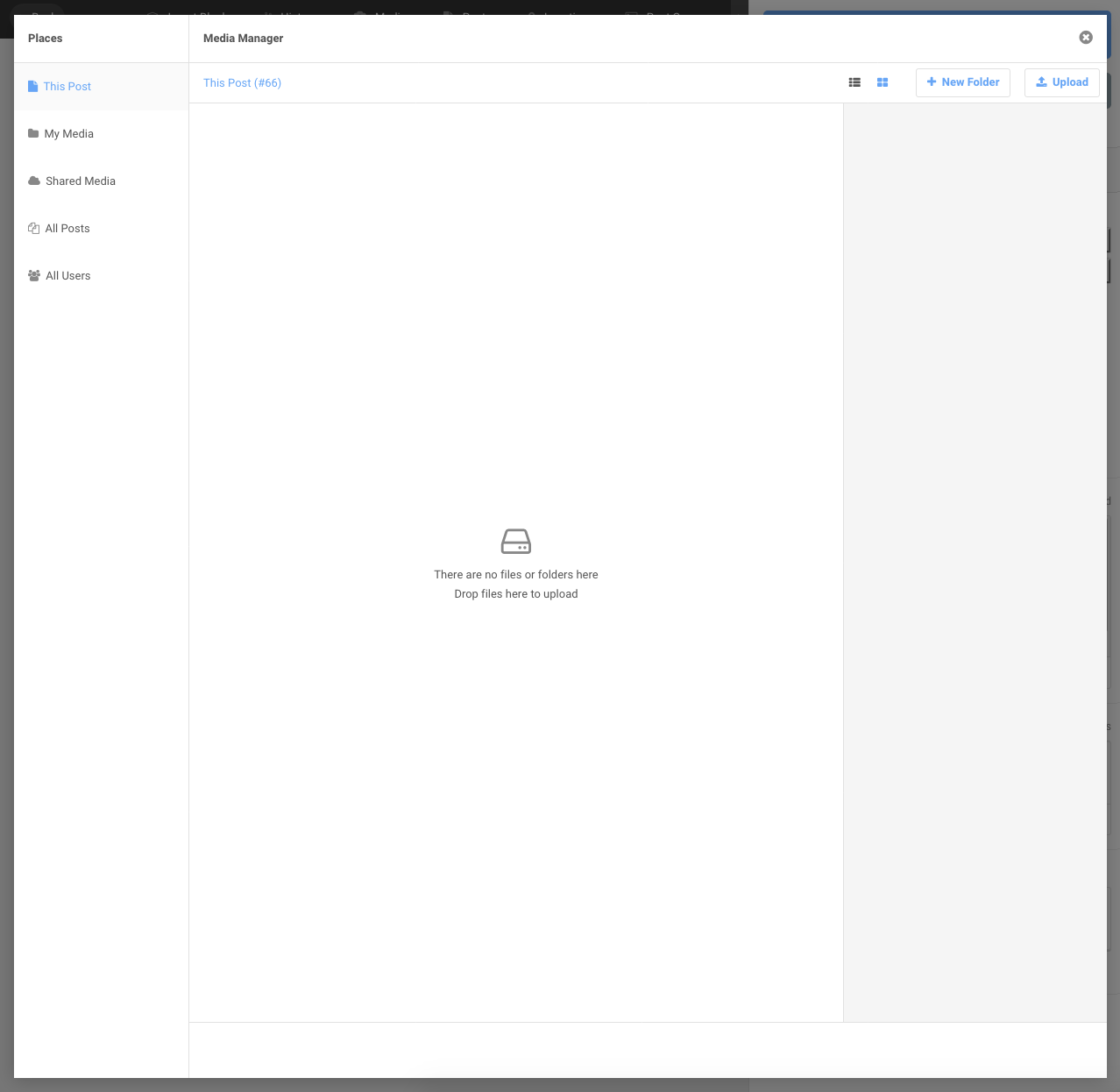The width and height of the screenshot is (1120, 1092).
Task: Click the This Post (#66) breadcrumb
Action: (243, 83)
